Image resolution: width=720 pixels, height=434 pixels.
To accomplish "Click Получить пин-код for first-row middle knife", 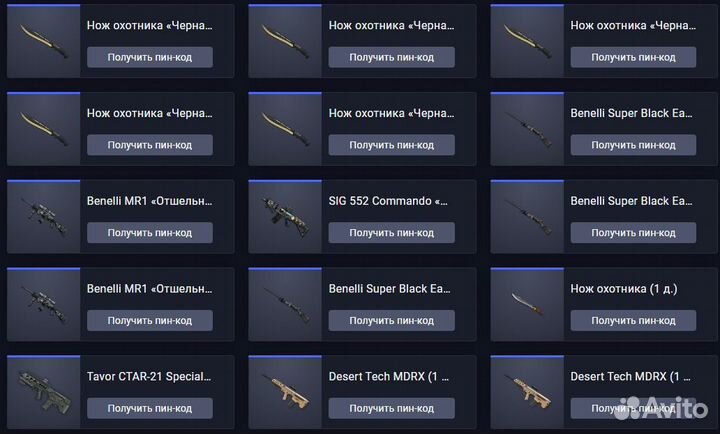I will 392,57.
